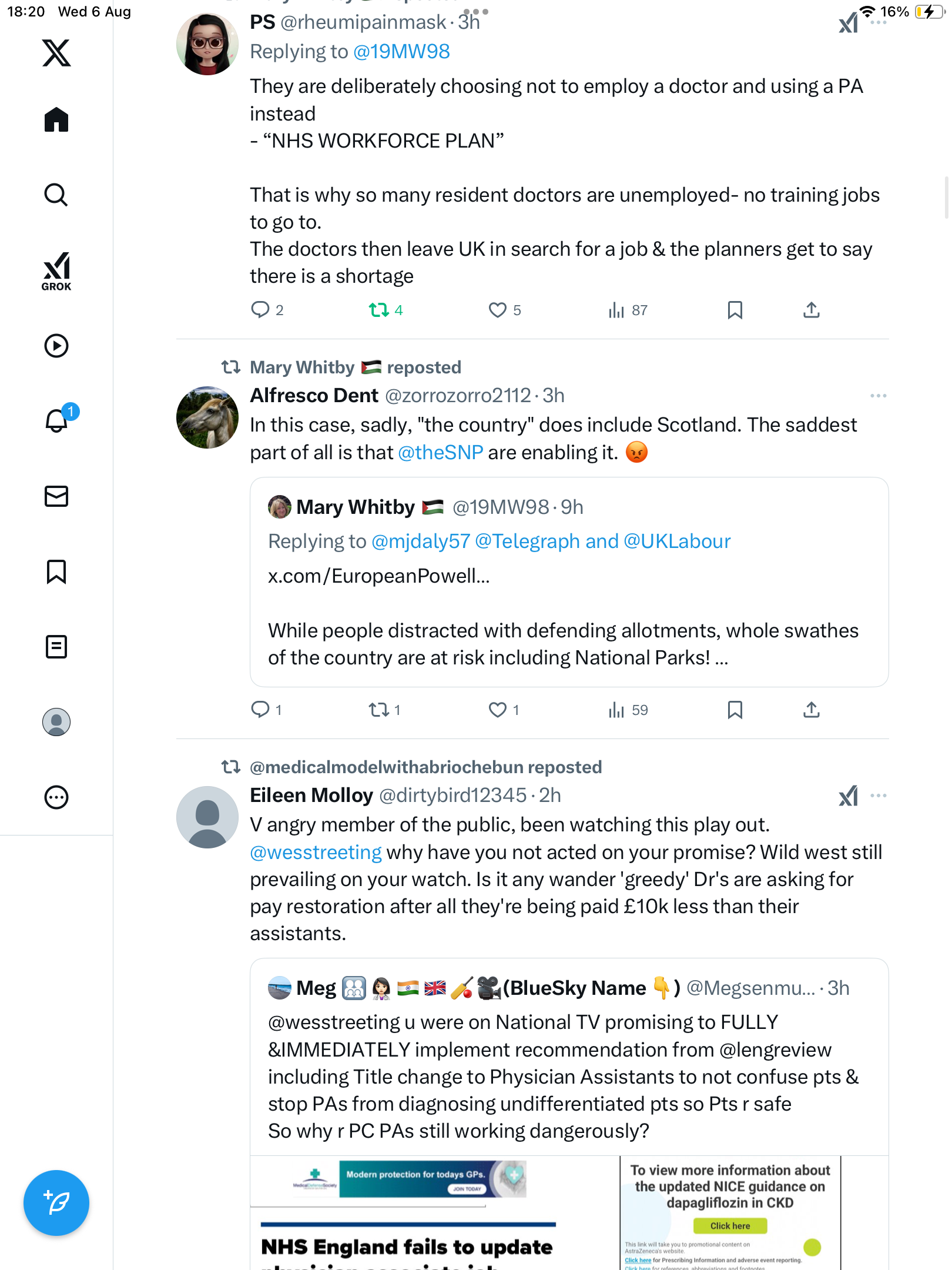Like the PS @rheumipainmask post
The width and height of the screenshot is (952, 1270).
point(498,310)
